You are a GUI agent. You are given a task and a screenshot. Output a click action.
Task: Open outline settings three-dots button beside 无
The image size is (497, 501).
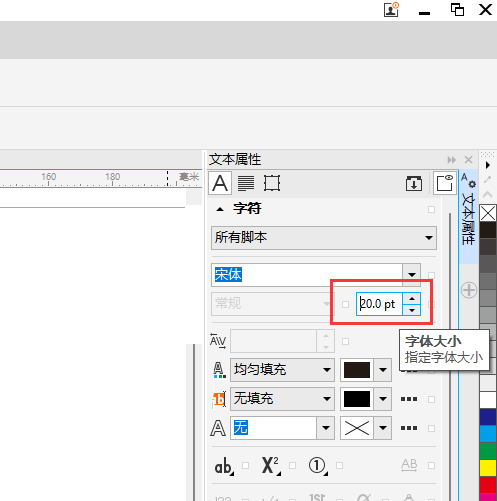tap(409, 428)
